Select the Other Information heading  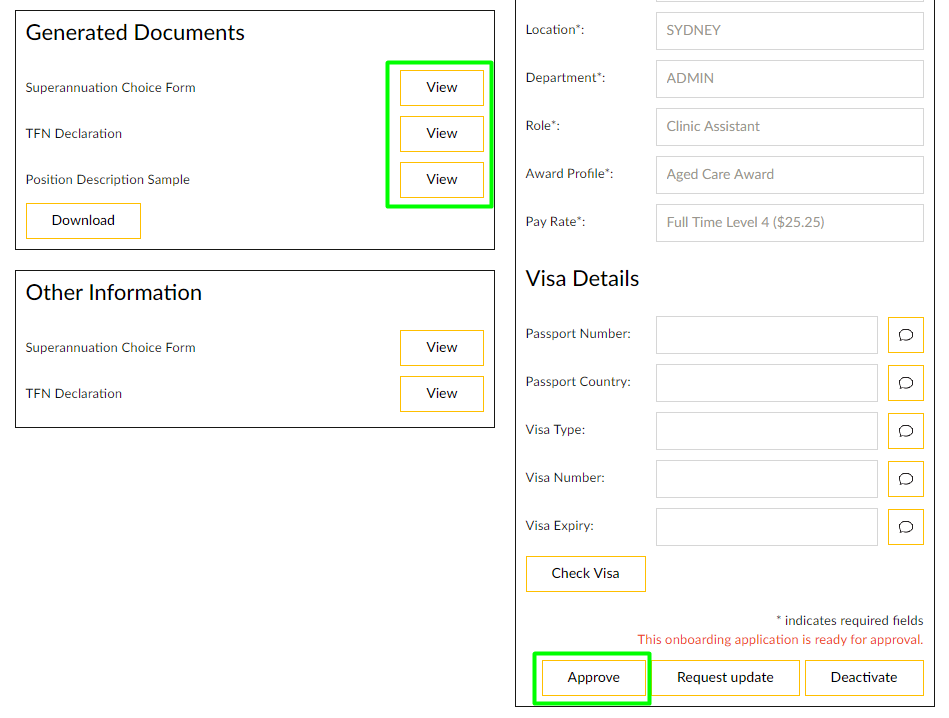coord(114,293)
